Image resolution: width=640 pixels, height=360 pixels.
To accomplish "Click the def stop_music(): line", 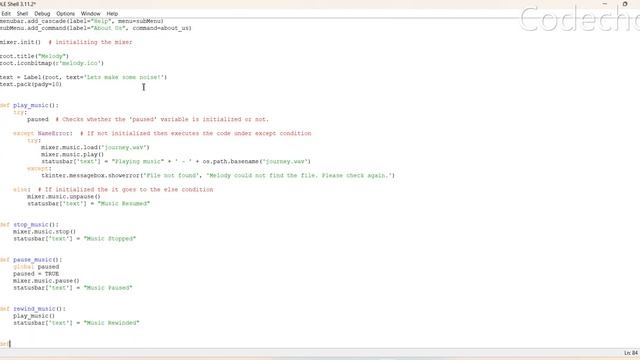I will tap(29, 224).
